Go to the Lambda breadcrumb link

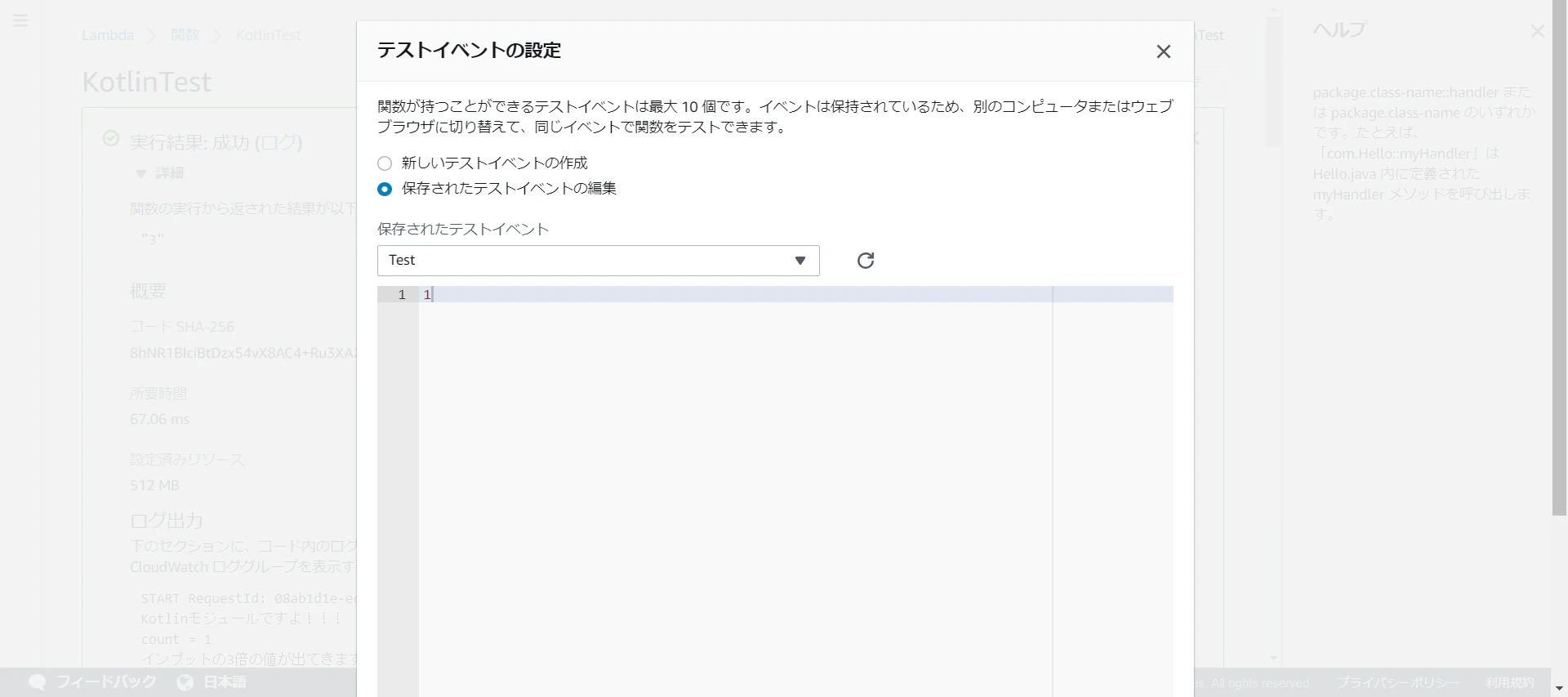tap(108, 35)
